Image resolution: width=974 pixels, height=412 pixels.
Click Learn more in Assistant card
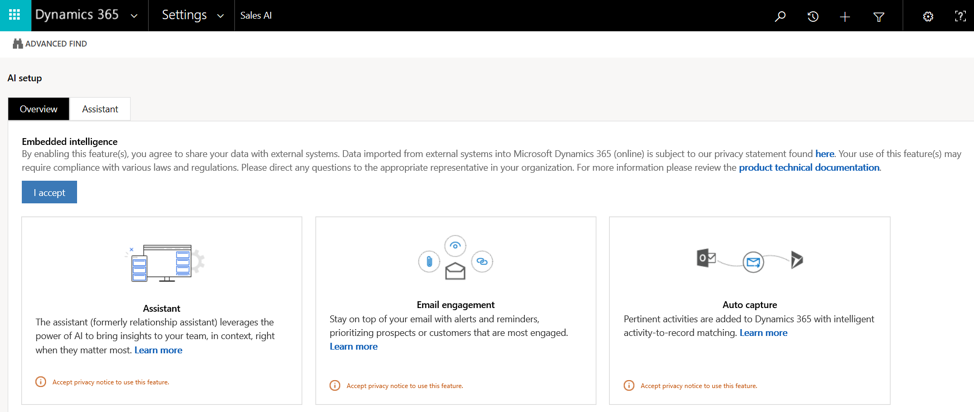(x=158, y=350)
